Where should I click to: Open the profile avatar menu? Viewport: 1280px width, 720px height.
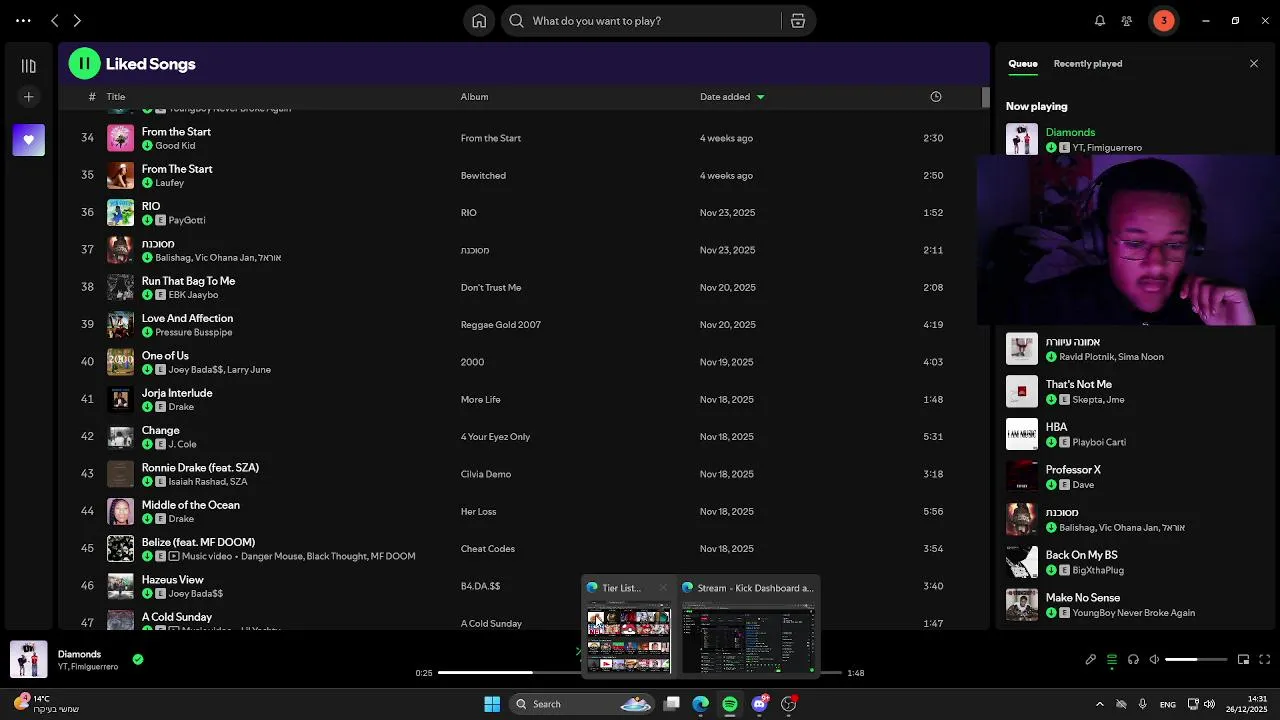pos(1163,21)
